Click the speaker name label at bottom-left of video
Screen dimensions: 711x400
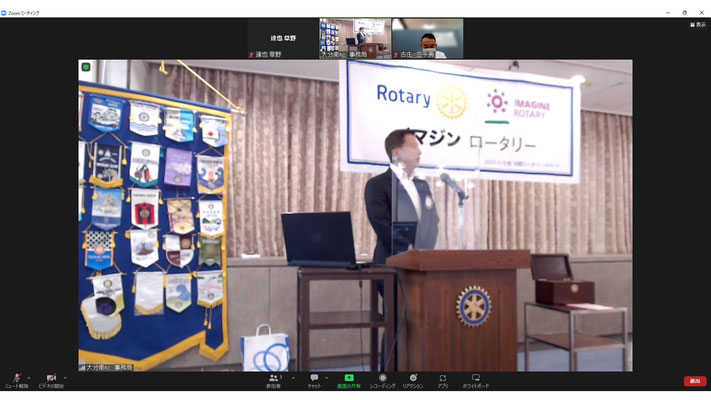point(106,367)
